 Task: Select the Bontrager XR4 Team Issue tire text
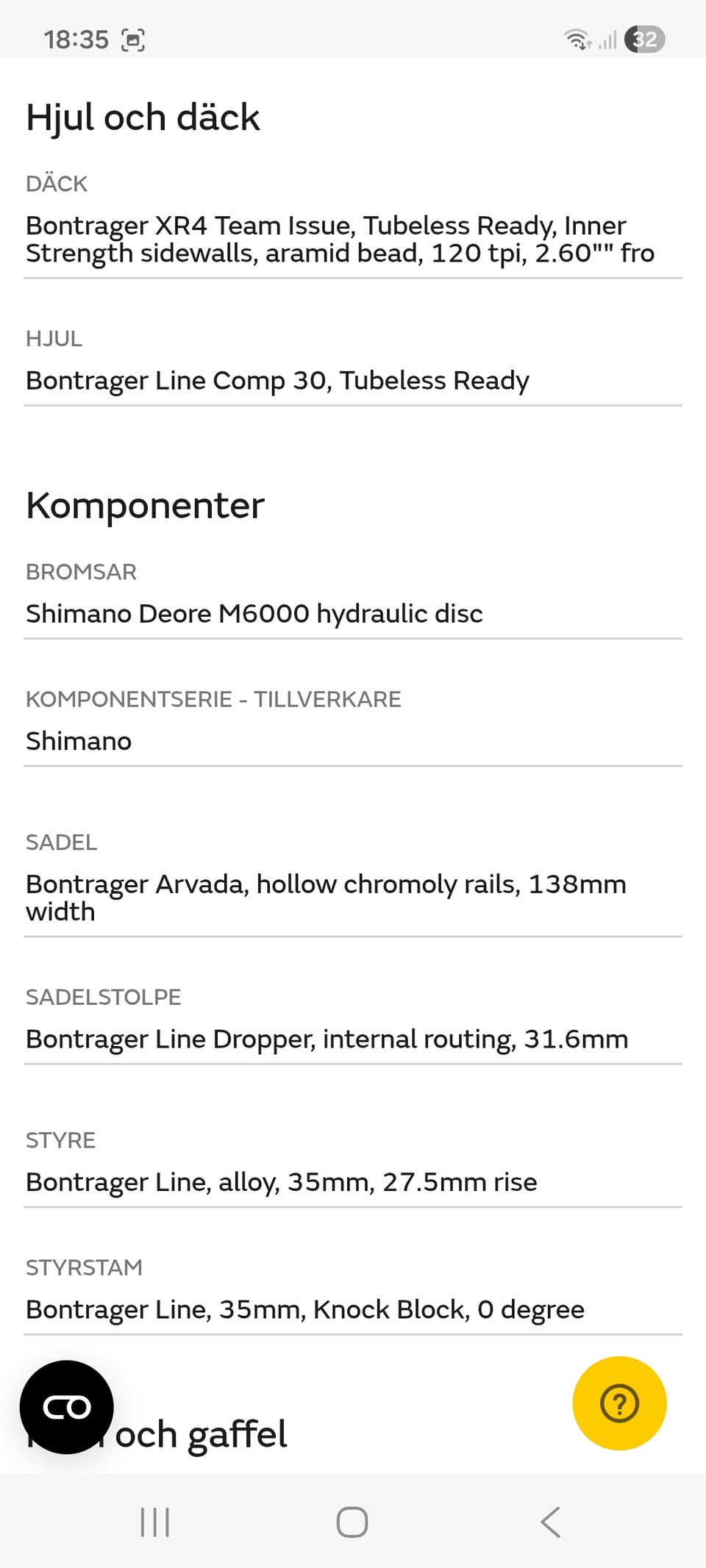340,239
